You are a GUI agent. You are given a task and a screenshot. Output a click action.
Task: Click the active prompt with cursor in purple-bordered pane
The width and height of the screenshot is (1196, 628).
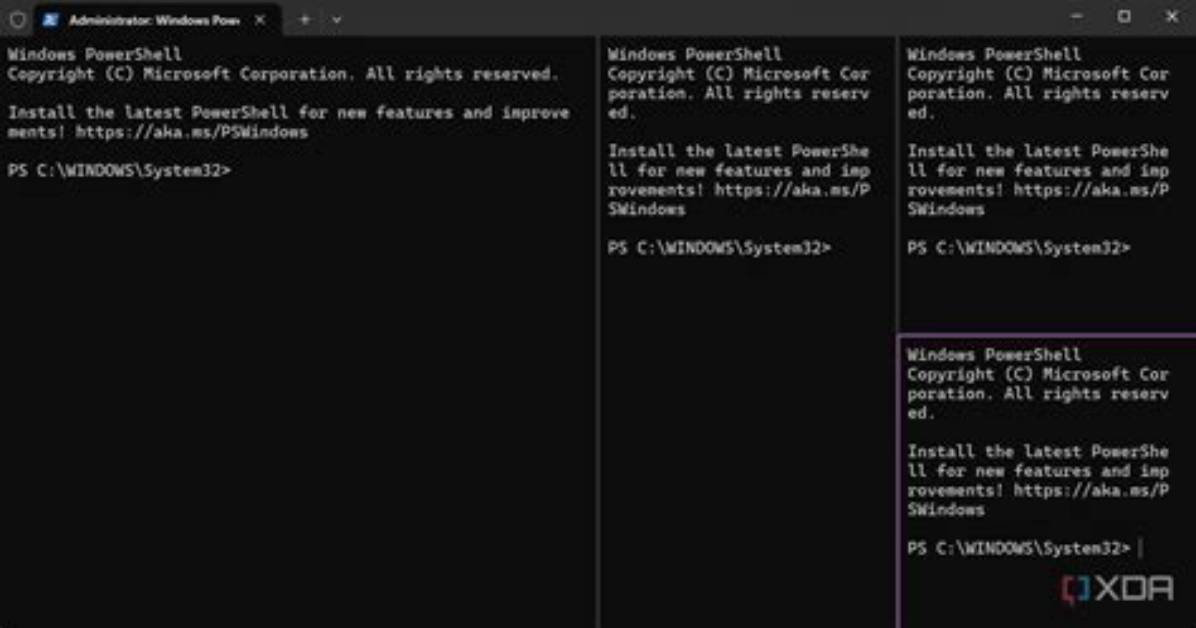click(x=1024, y=548)
